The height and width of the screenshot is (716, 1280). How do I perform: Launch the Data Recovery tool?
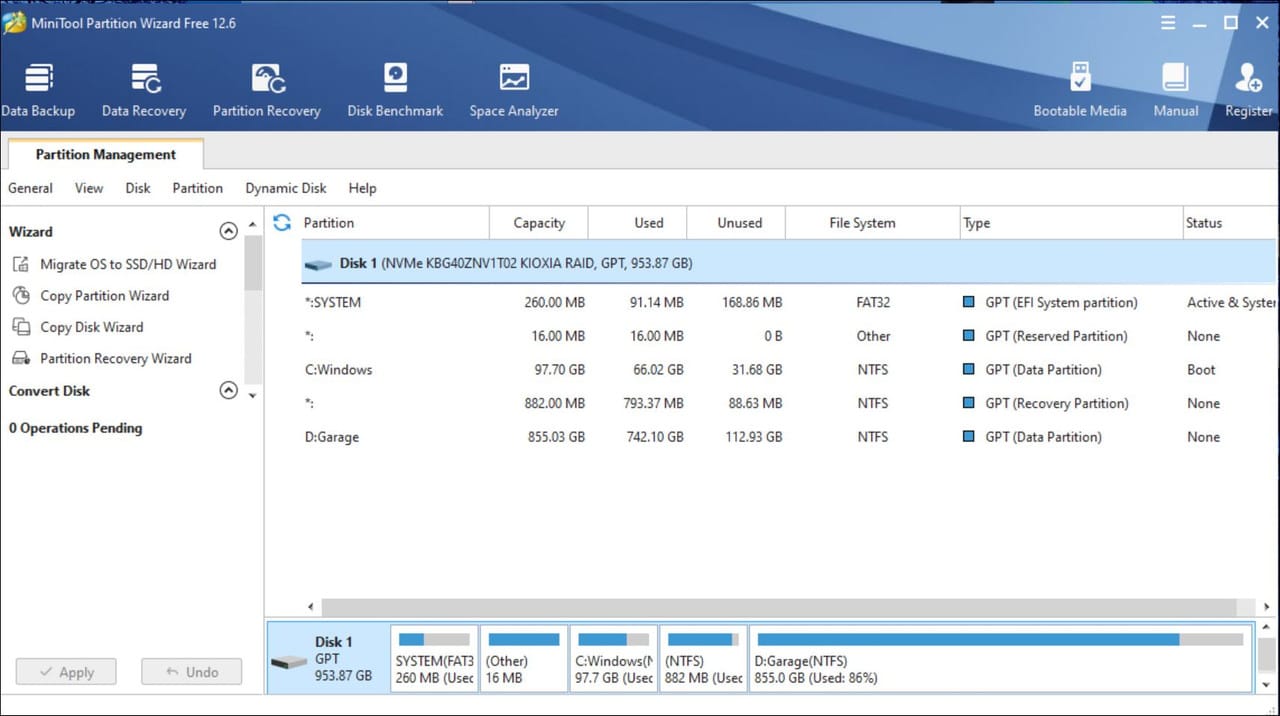144,92
